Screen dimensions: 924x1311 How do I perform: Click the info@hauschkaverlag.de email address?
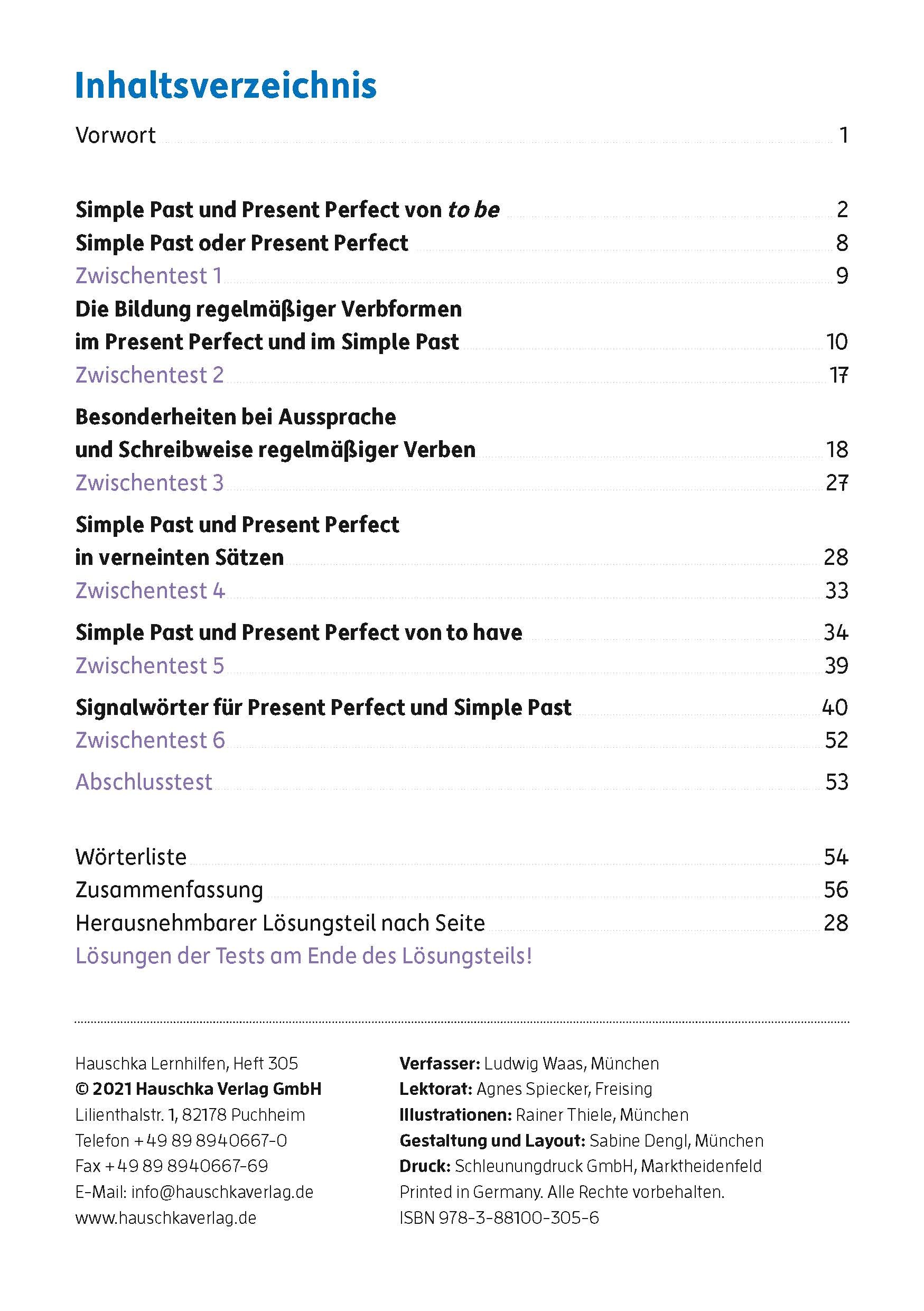pyautogui.click(x=222, y=1192)
